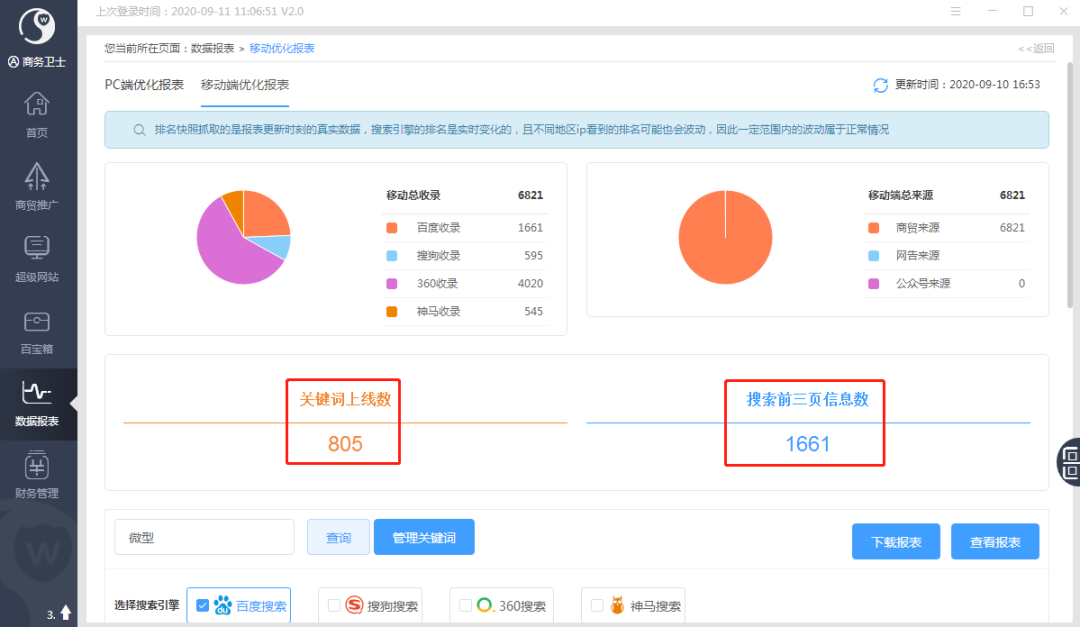Click the 360搜索 ring logo
Viewport: 1080px width, 627px height.
pos(485,605)
